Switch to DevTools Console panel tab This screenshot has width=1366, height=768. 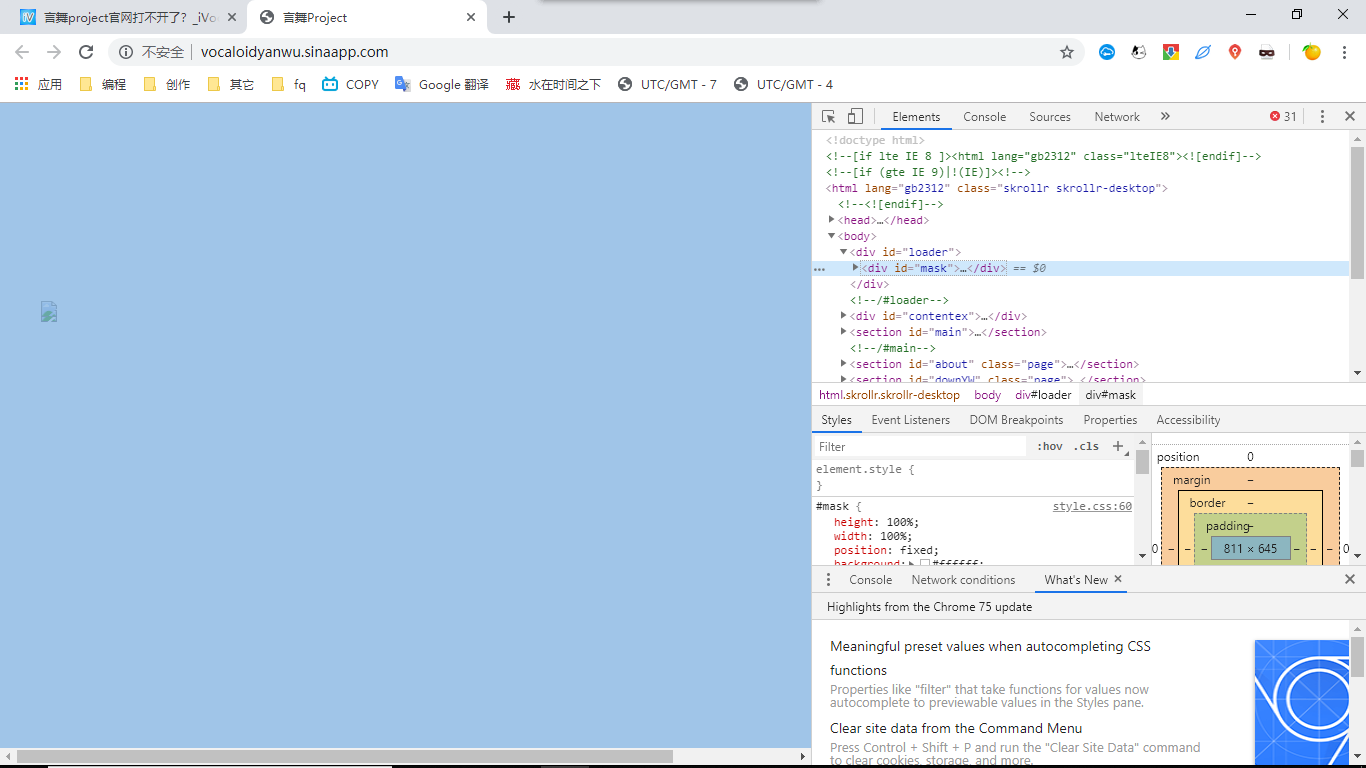tap(985, 117)
